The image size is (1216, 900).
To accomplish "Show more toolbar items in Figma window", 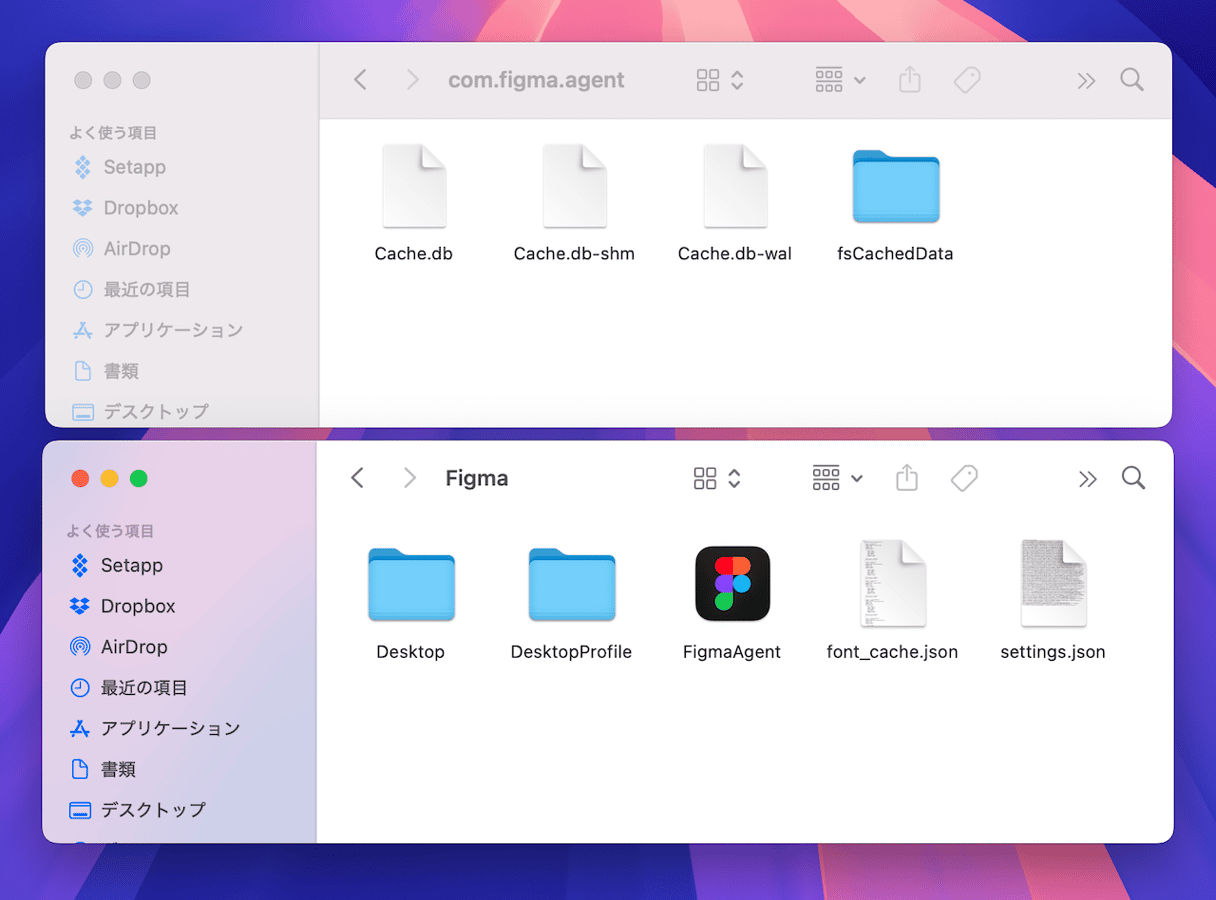I will pyautogui.click(x=1088, y=479).
